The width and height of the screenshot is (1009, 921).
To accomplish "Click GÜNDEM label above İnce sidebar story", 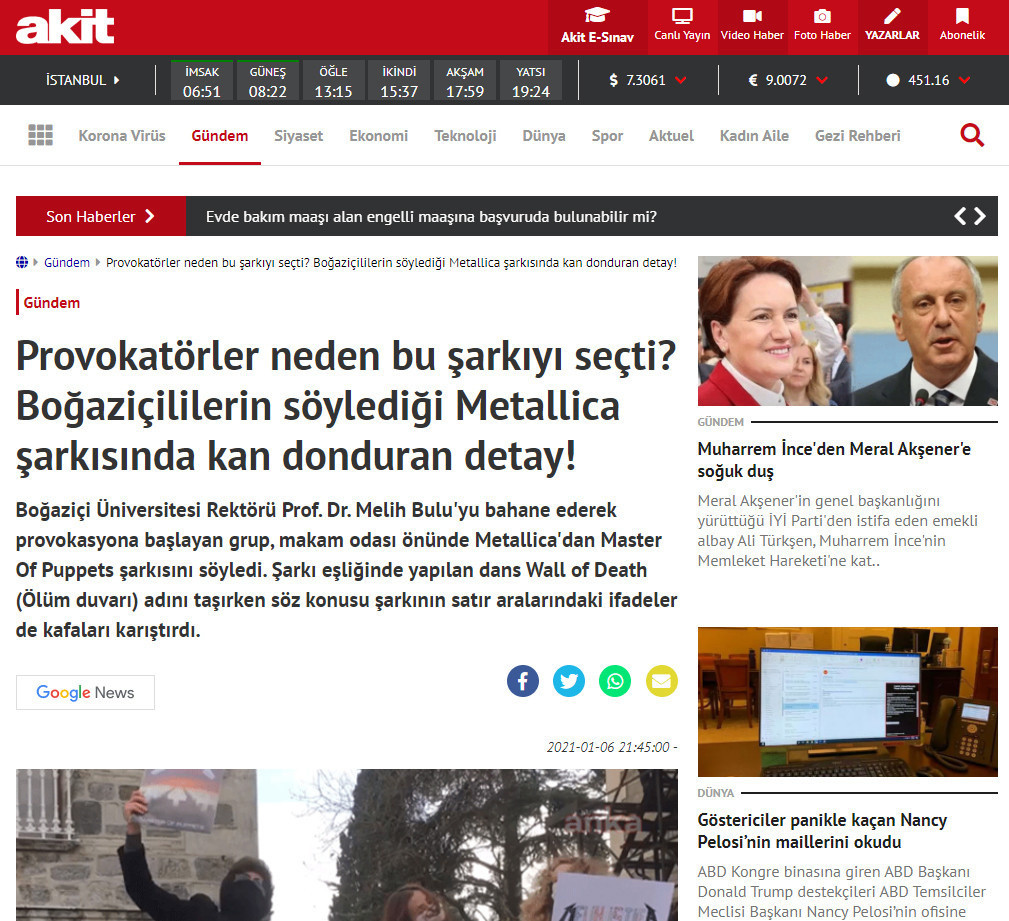I will click(721, 422).
